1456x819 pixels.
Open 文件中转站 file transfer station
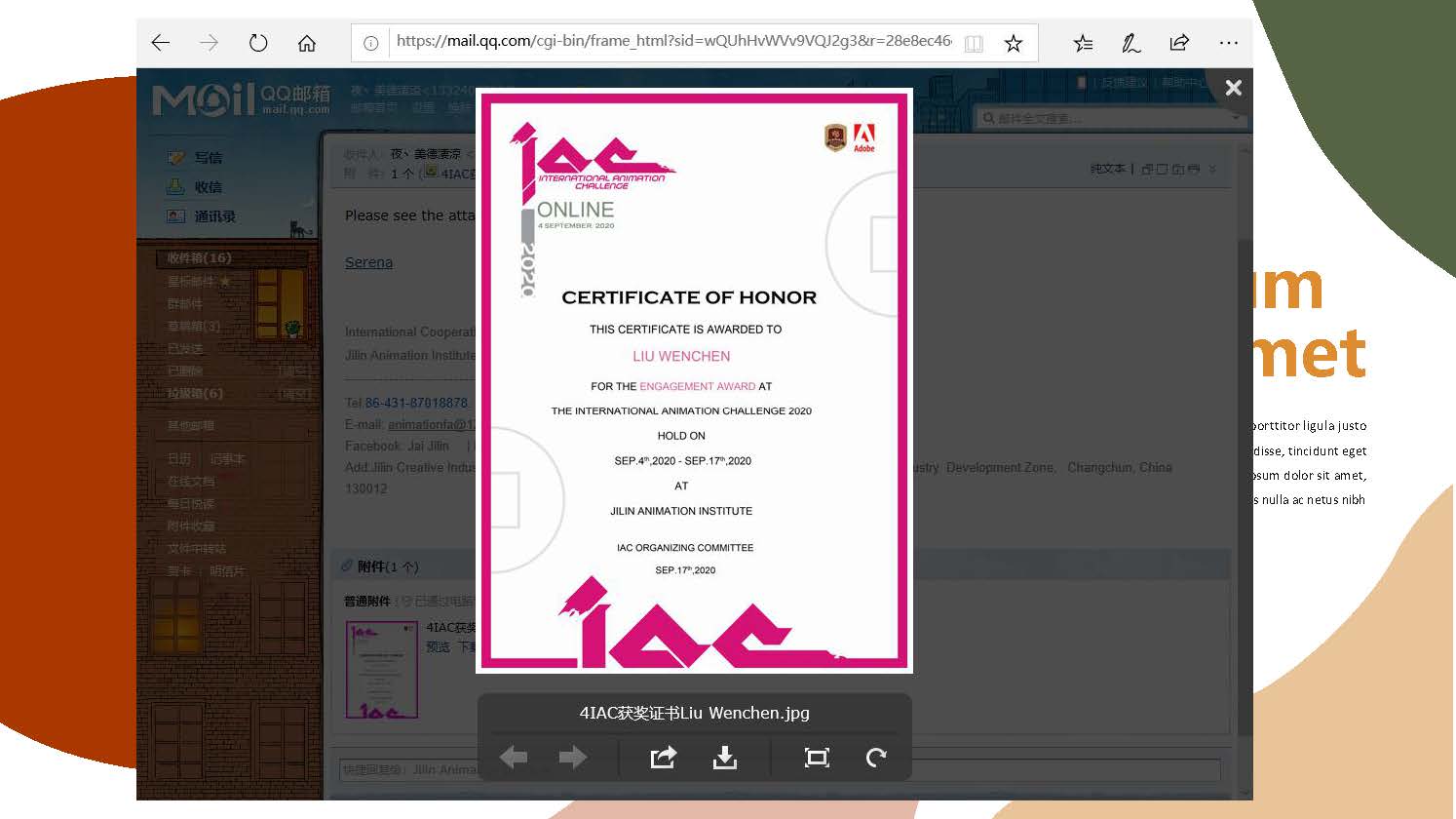(197, 549)
